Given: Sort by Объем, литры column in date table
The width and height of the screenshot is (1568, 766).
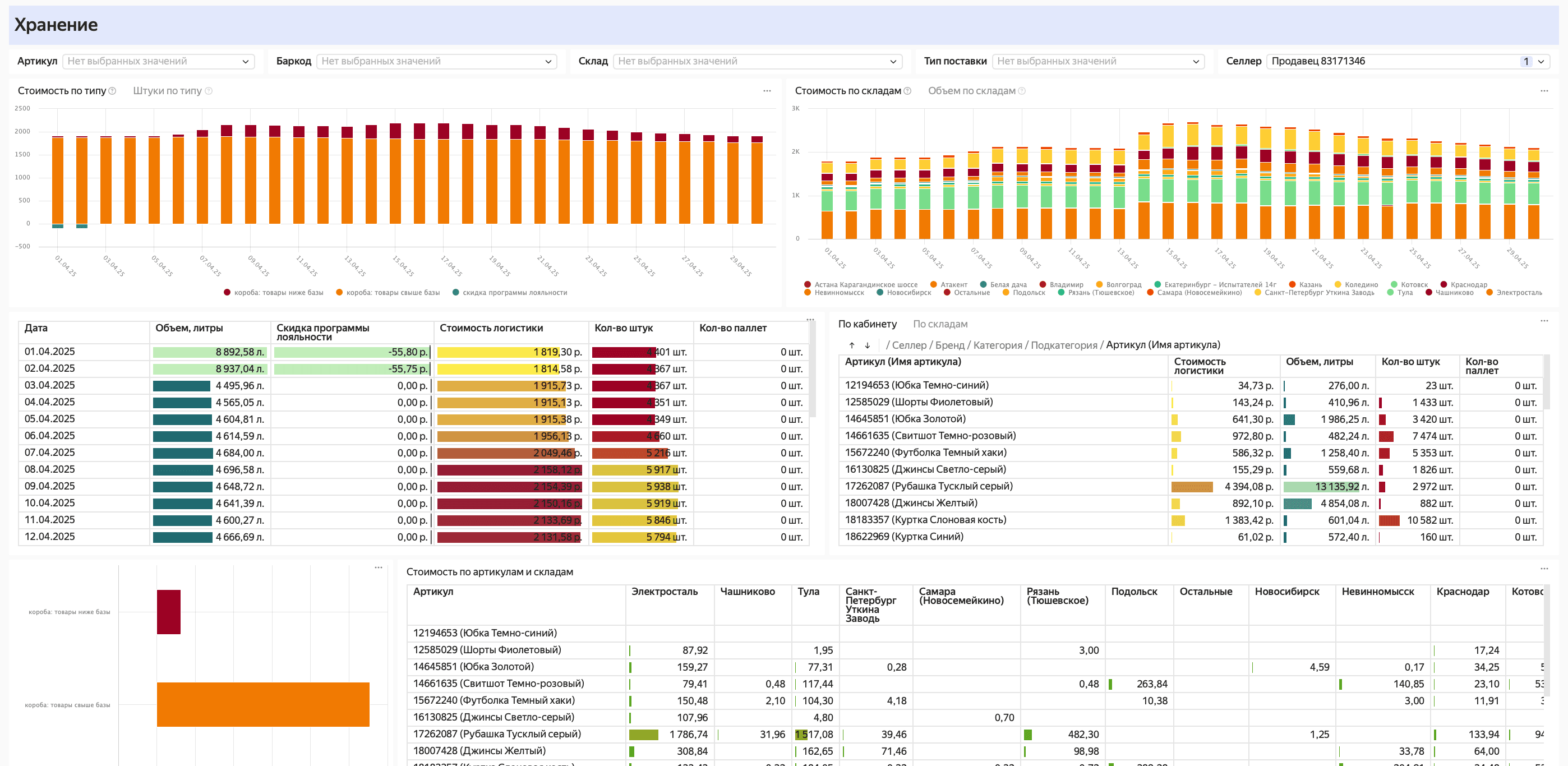Looking at the screenshot, I should tap(188, 328).
